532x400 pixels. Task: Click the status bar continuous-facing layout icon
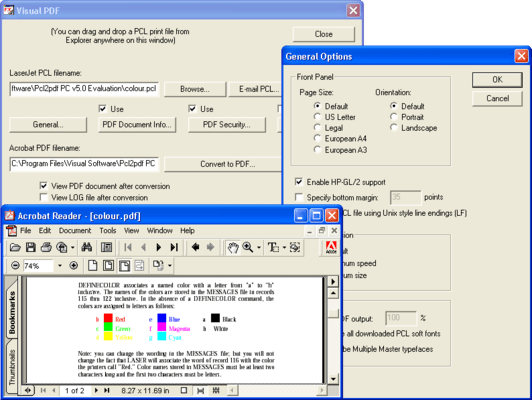(216, 391)
